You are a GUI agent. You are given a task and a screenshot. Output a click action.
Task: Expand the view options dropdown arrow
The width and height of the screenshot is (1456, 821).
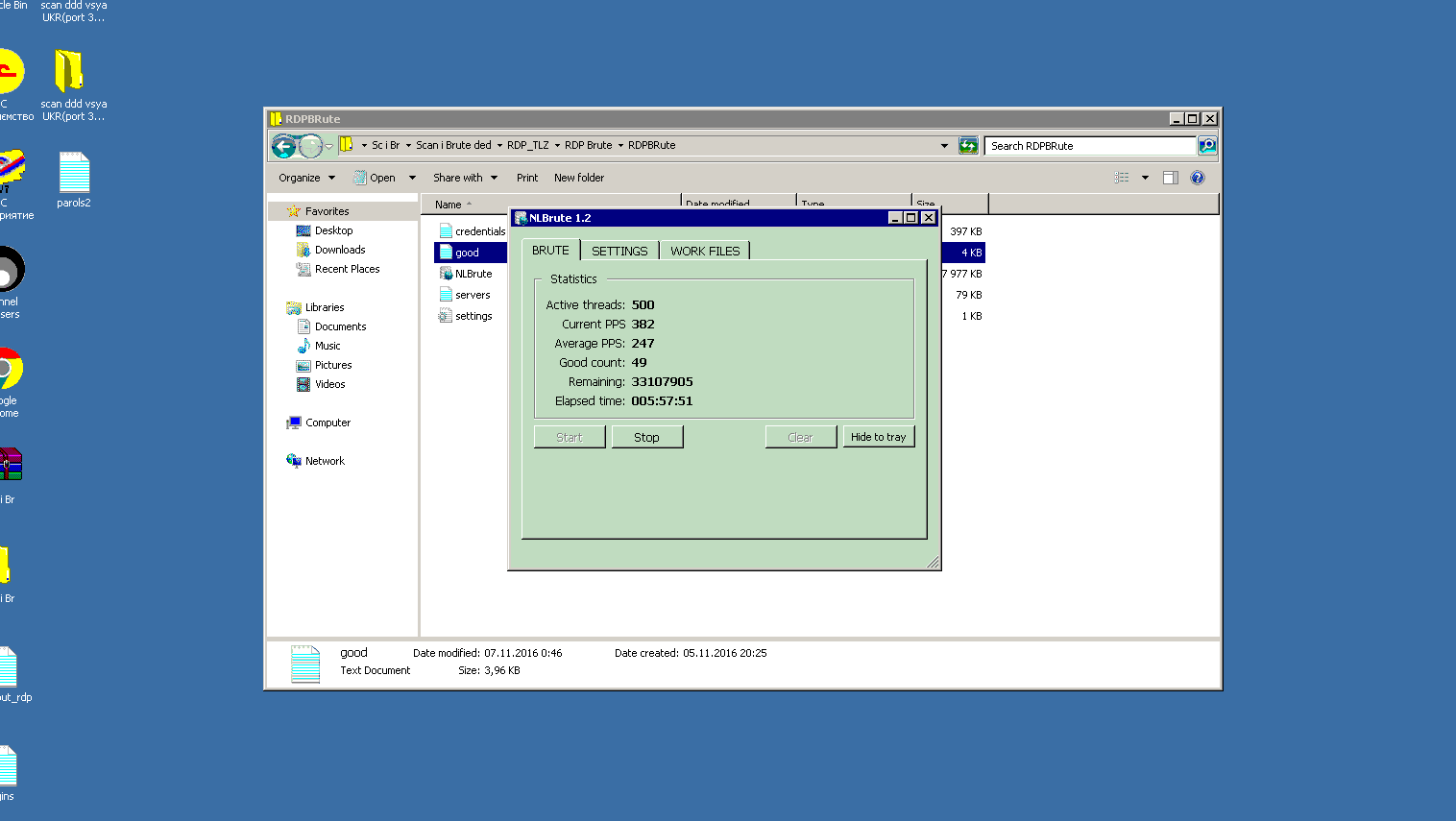click(x=1145, y=178)
